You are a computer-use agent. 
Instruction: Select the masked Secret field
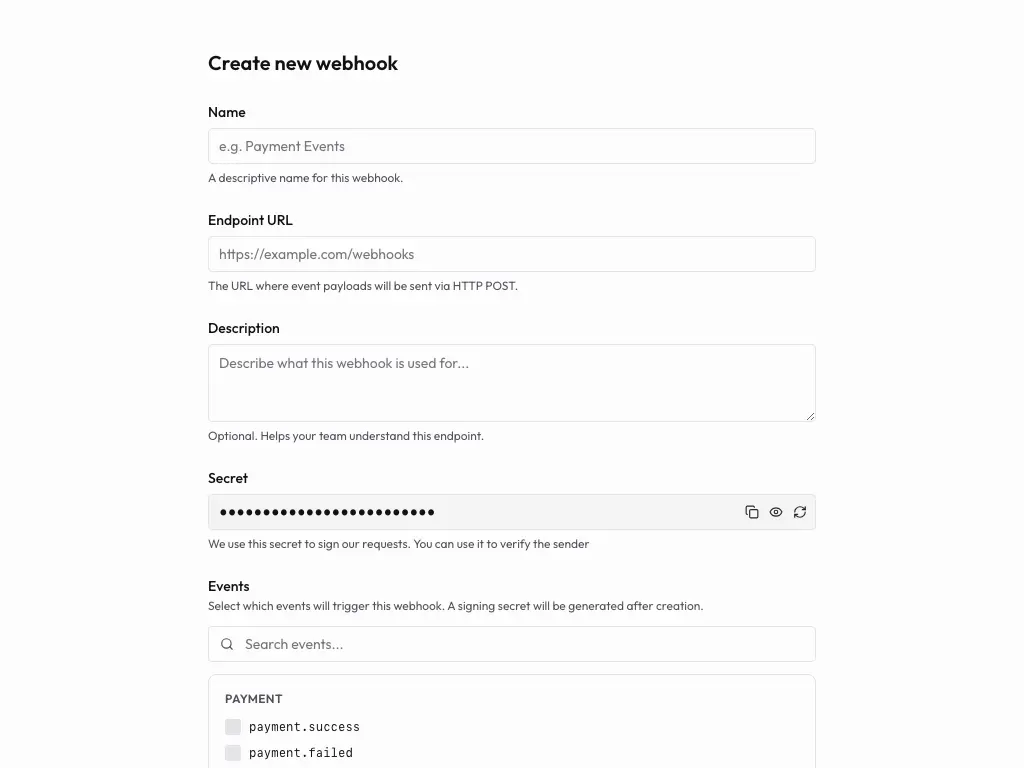[450, 511]
